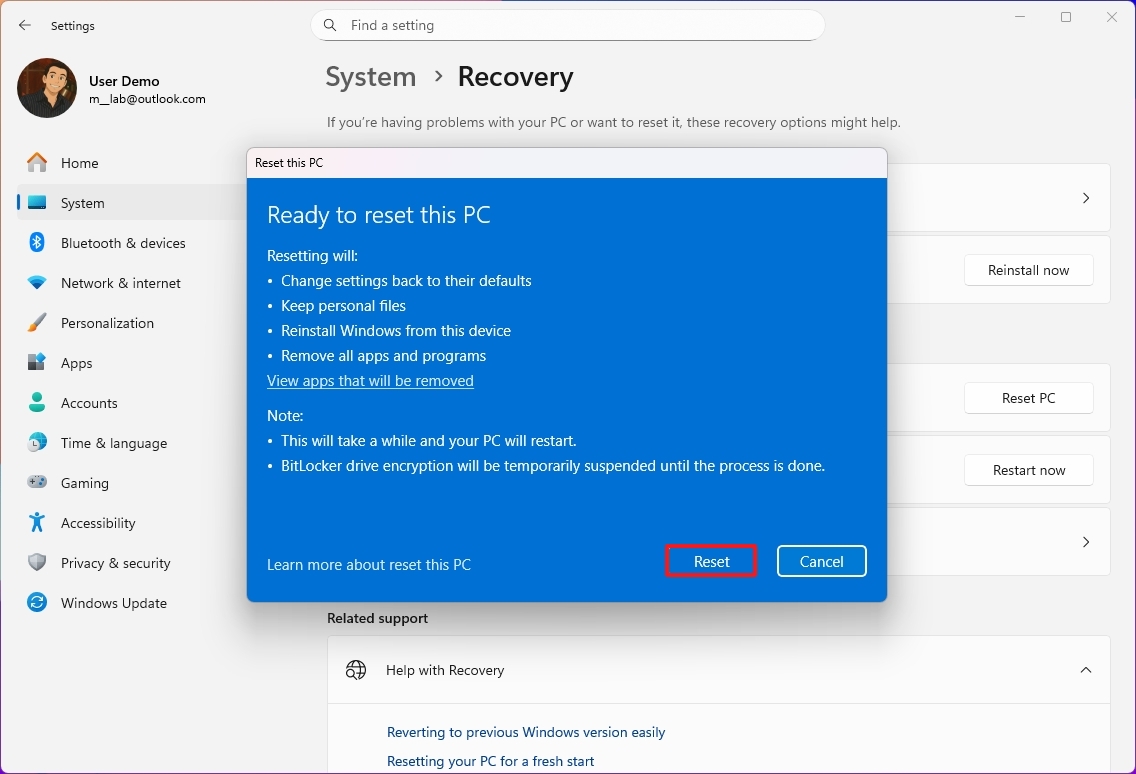The height and width of the screenshot is (774, 1136).
Task: Open Accessibility settings
Action: (99, 523)
